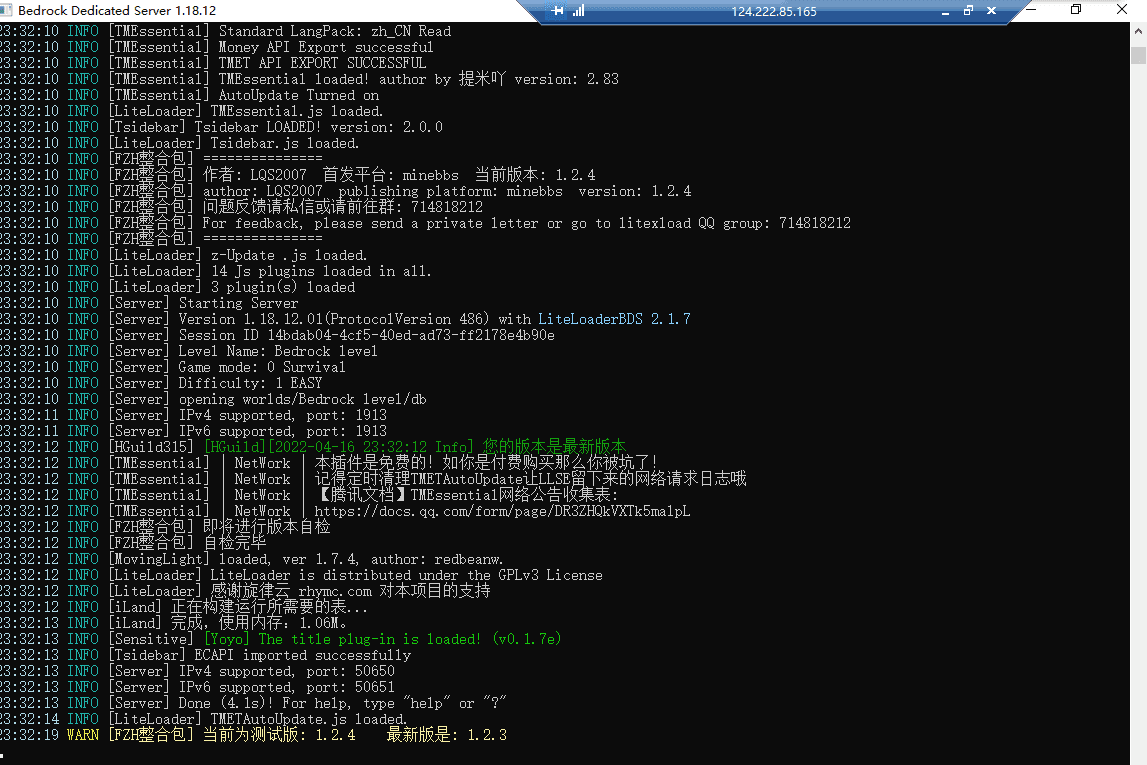
Task: Pin the remote connection bar
Action: (x=558, y=11)
